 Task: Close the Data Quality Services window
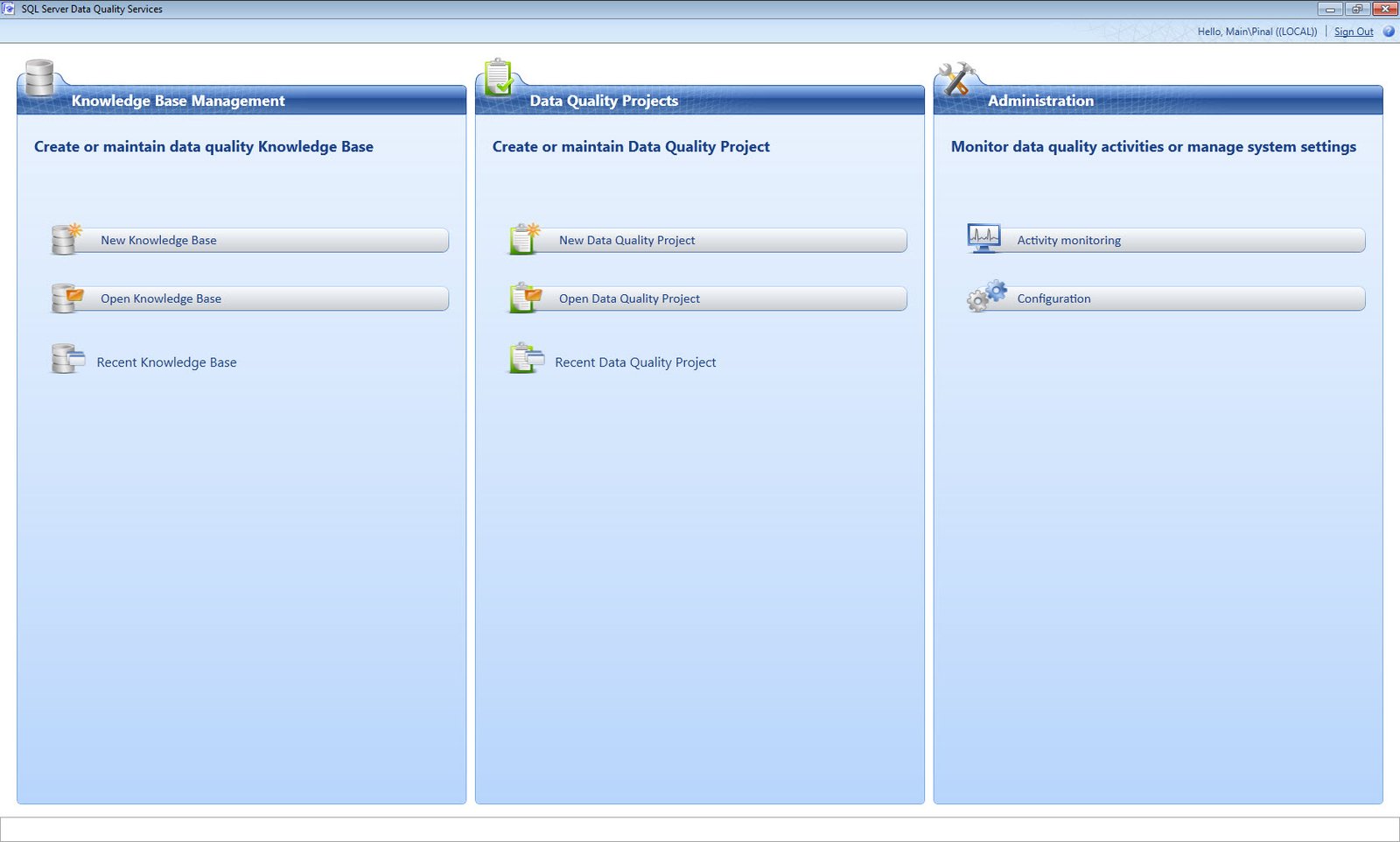click(1385, 9)
